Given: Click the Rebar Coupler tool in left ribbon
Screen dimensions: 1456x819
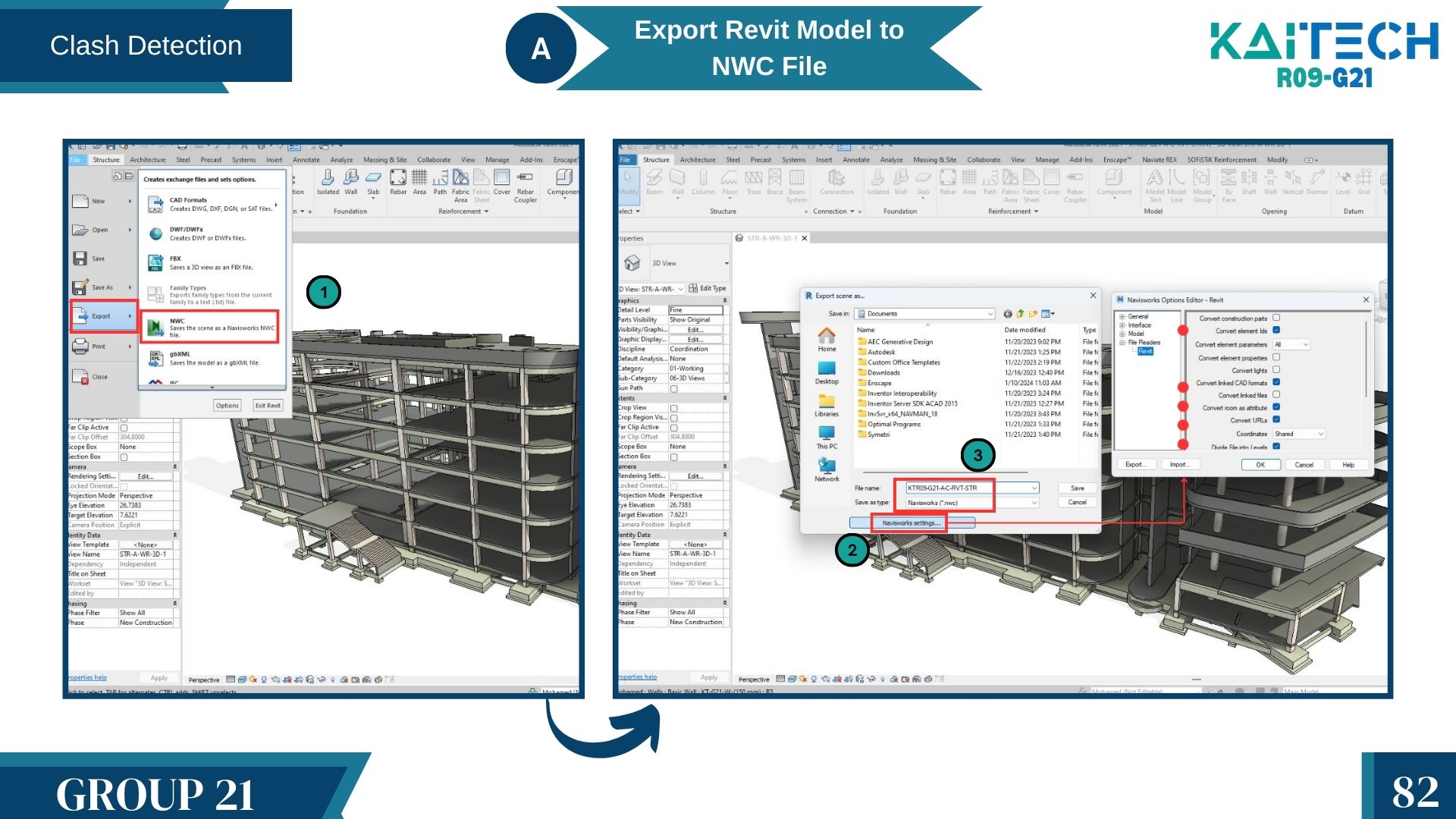Looking at the screenshot, I should point(525,183).
